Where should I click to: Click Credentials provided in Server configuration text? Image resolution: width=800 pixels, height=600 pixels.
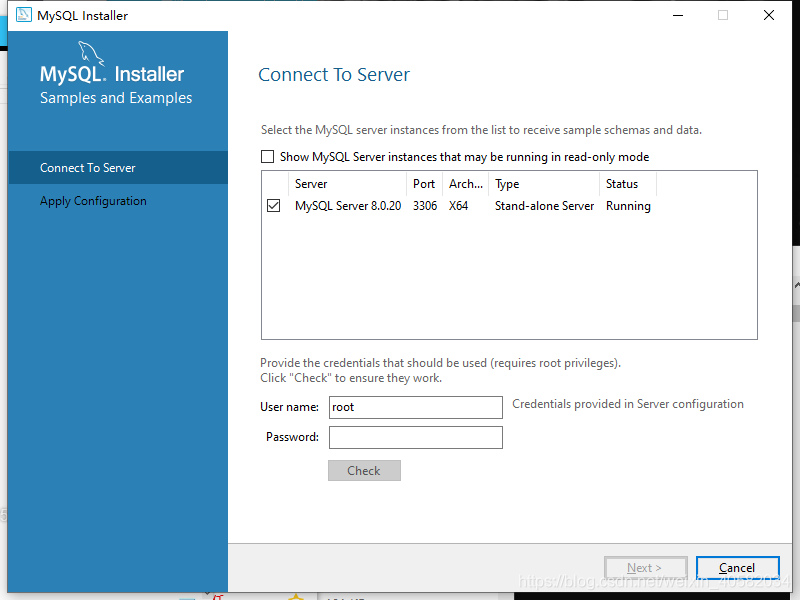(x=628, y=404)
